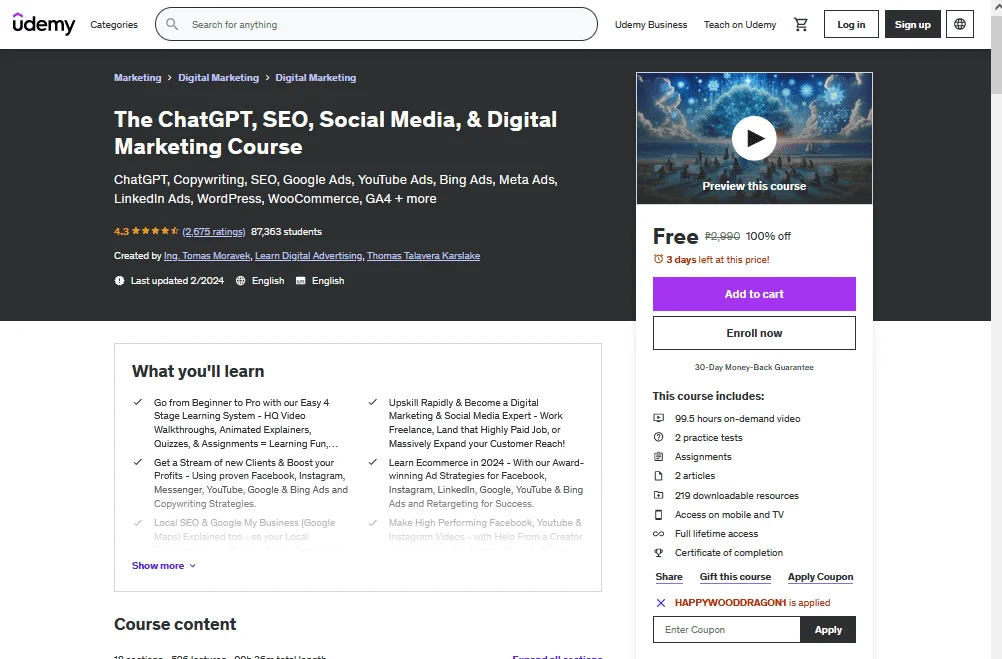
Task: Click the lifetime access infinity icon
Action: (x=658, y=534)
